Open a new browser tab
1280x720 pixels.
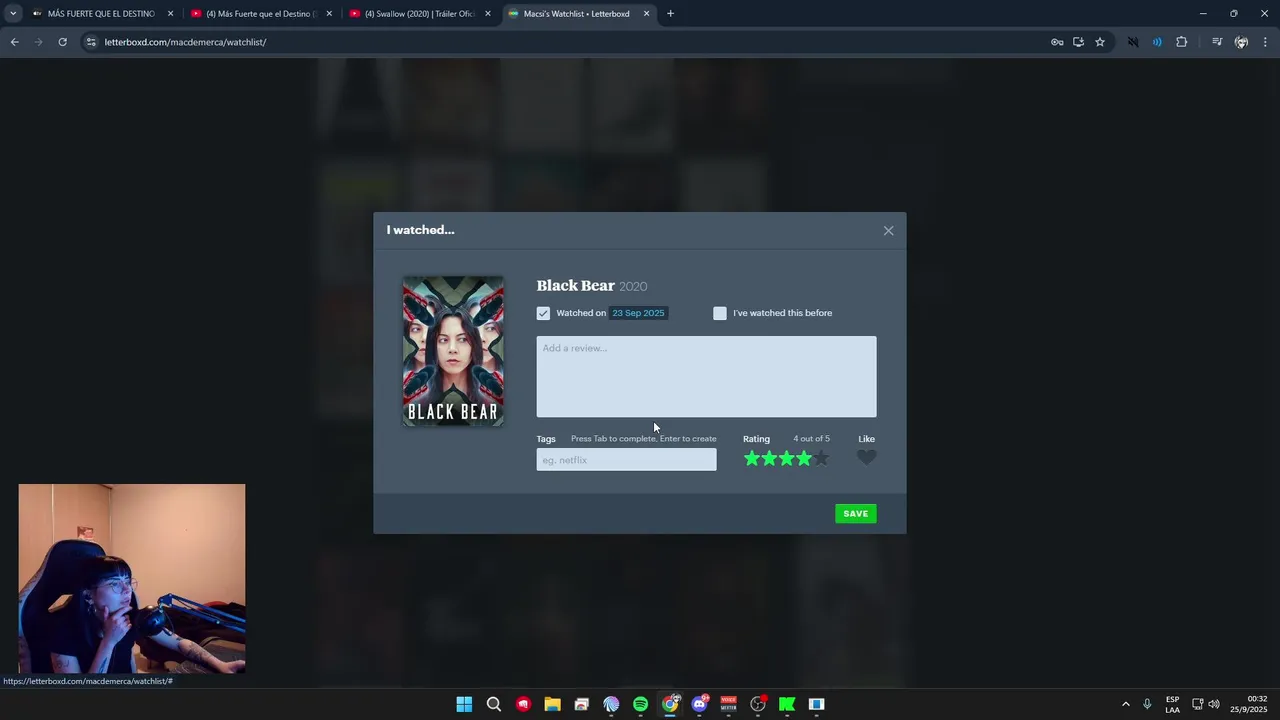[x=670, y=14]
